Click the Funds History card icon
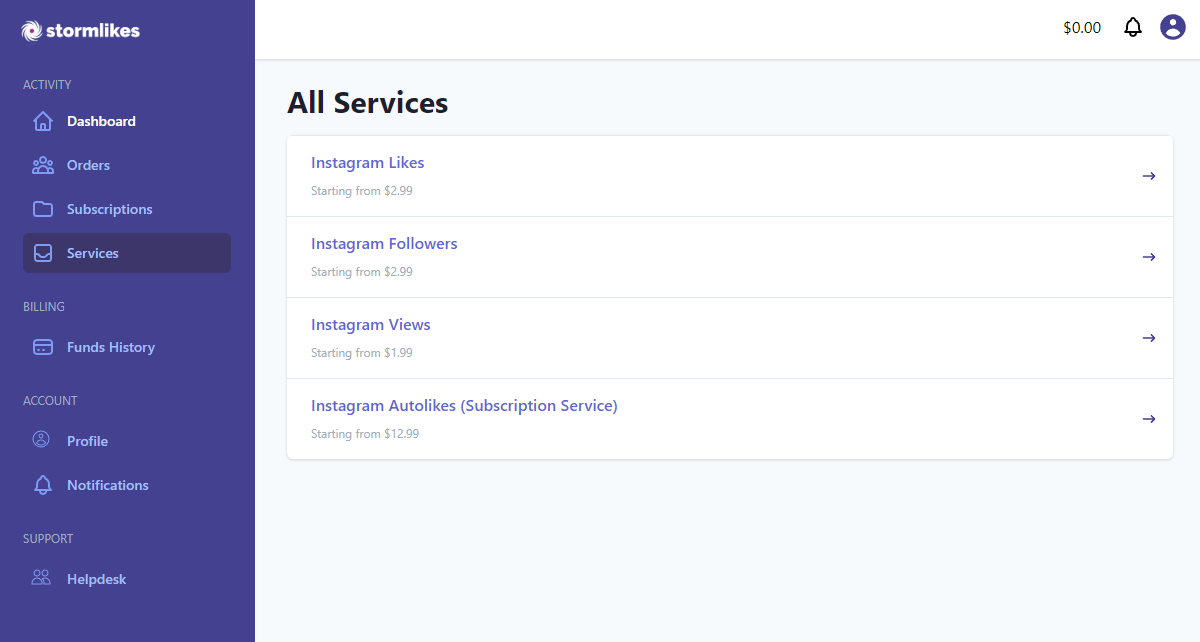This screenshot has height=642, width=1200. (43, 347)
